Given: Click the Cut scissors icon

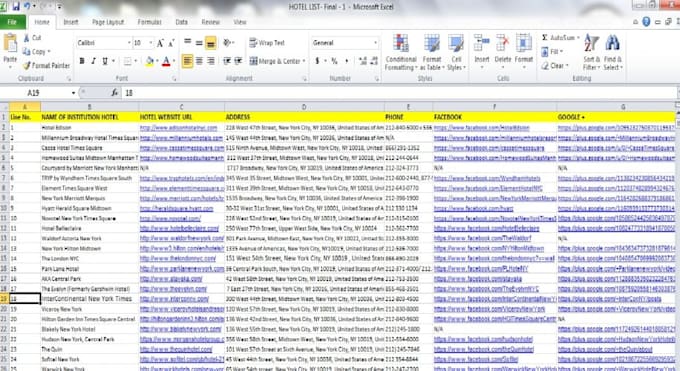Looking at the screenshot, I should pyautogui.click(x=27, y=38).
